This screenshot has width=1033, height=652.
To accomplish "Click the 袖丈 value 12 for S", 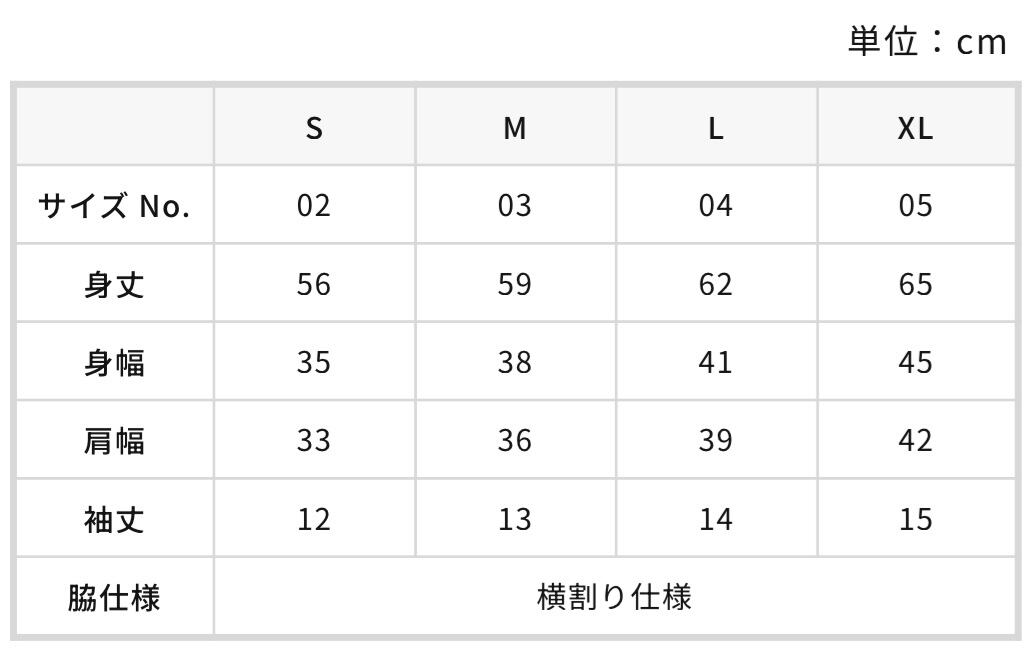I will [x=314, y=518].
